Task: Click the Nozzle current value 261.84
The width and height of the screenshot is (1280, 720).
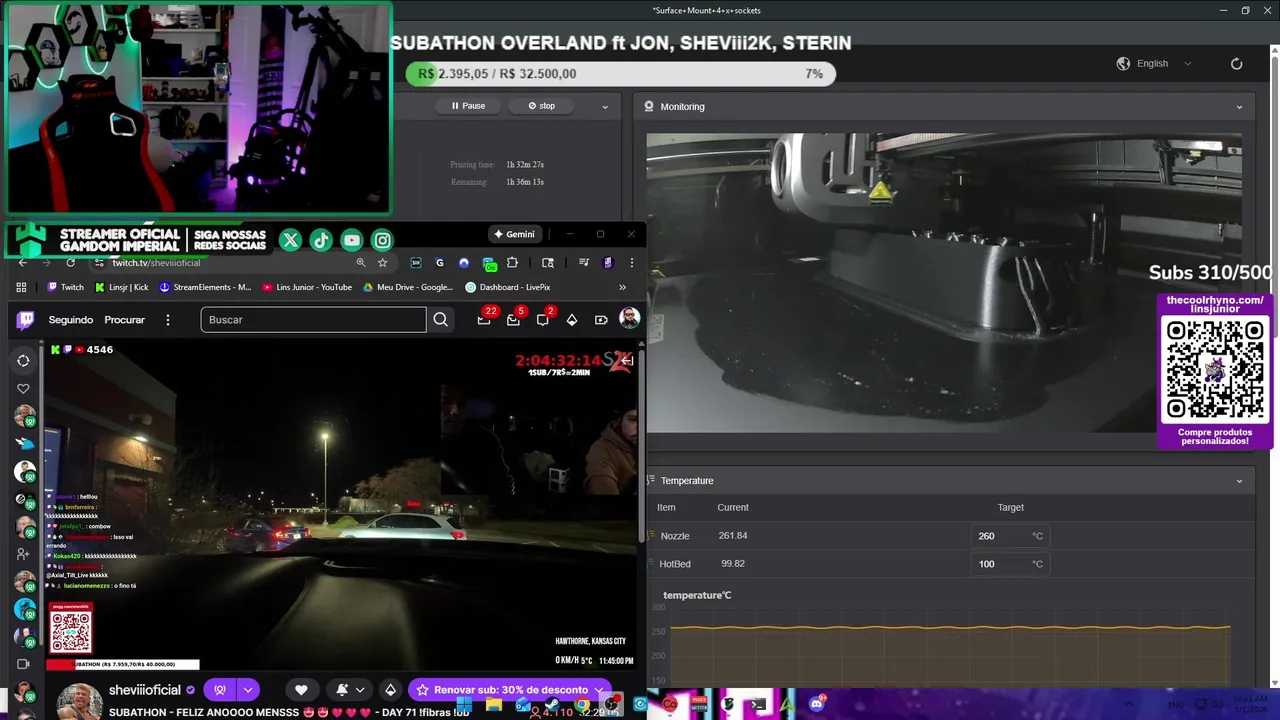Action: pos(733,536)
